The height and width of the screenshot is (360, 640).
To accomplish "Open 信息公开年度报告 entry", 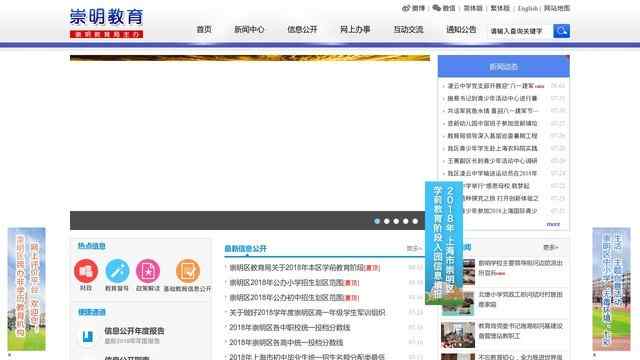I will click(134, 331).
